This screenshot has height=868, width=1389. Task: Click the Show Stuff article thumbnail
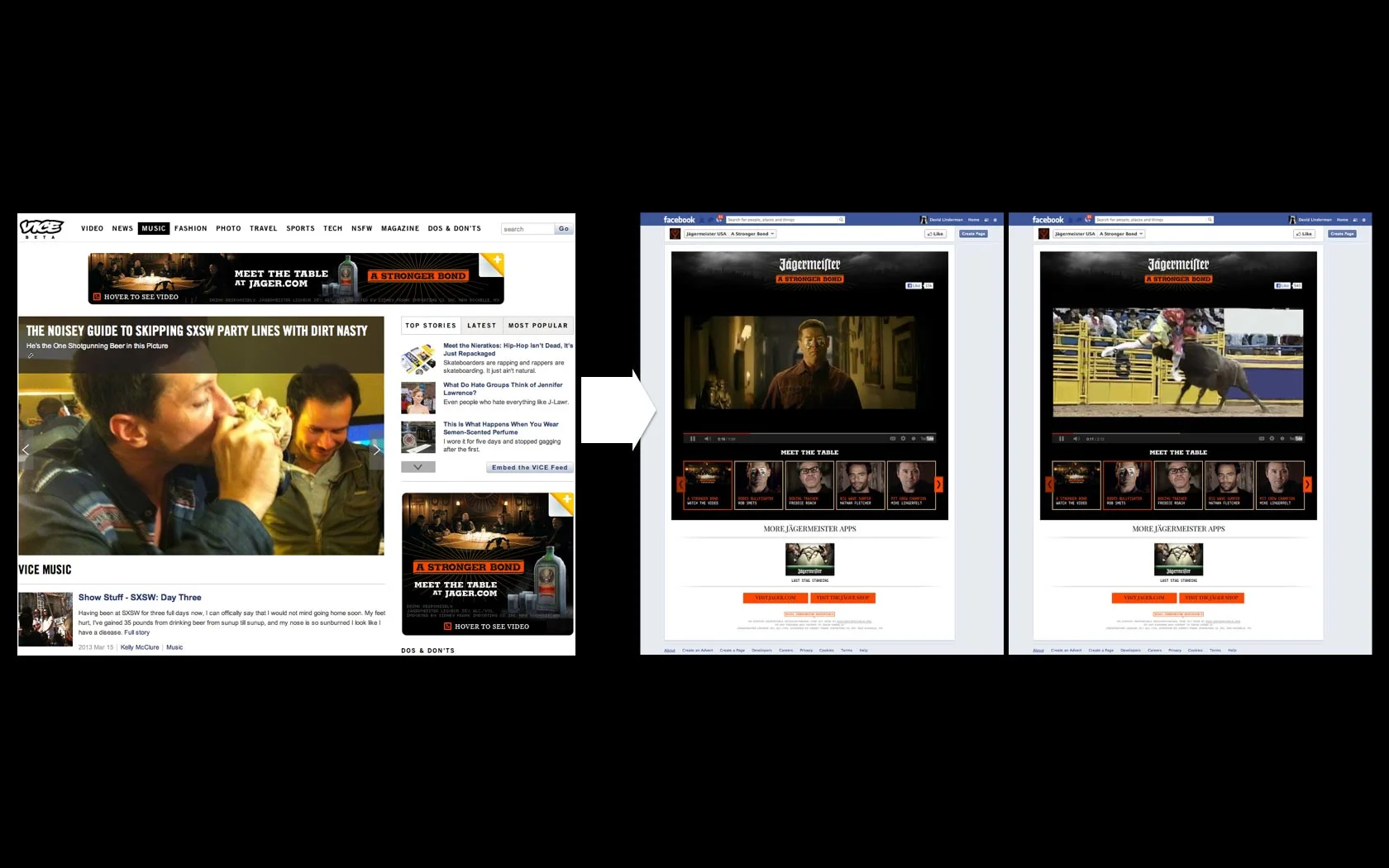(45, 619)
